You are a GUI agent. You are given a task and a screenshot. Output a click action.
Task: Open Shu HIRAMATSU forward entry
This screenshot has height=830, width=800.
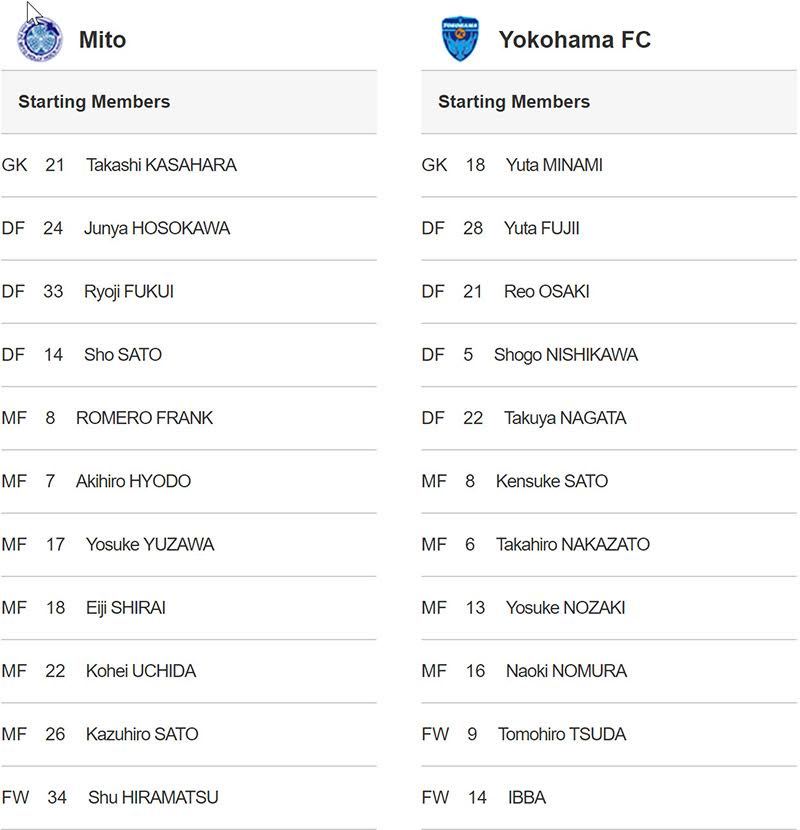pyautogui.click(x=153, y=797)
